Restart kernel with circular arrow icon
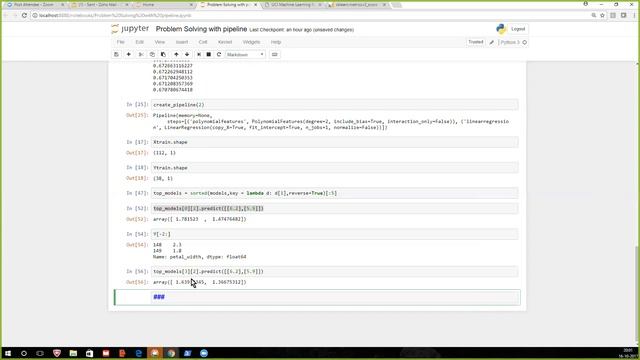Image resolution: width=640 pixels, height=360 pixels. (219, 54)
